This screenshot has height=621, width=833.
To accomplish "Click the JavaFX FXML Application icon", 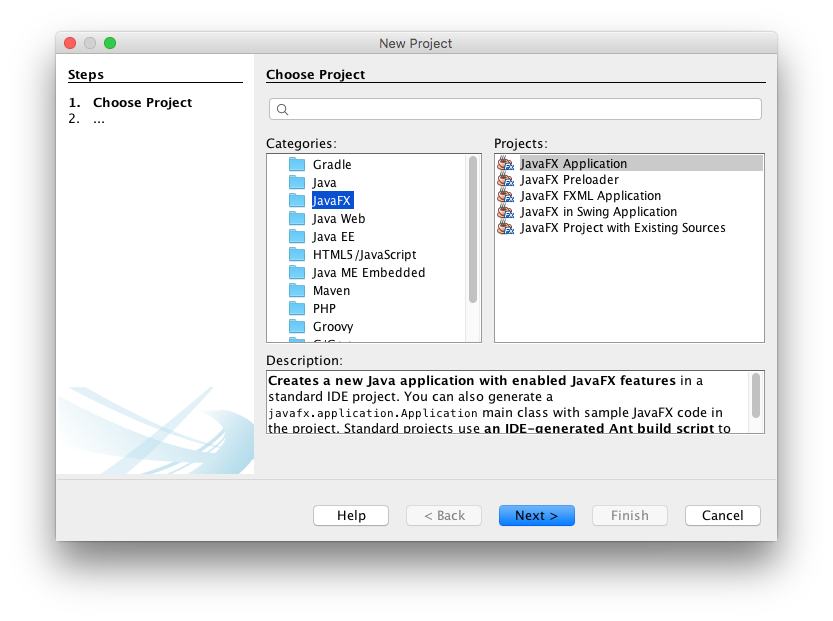I will click(x=505, y=196).
